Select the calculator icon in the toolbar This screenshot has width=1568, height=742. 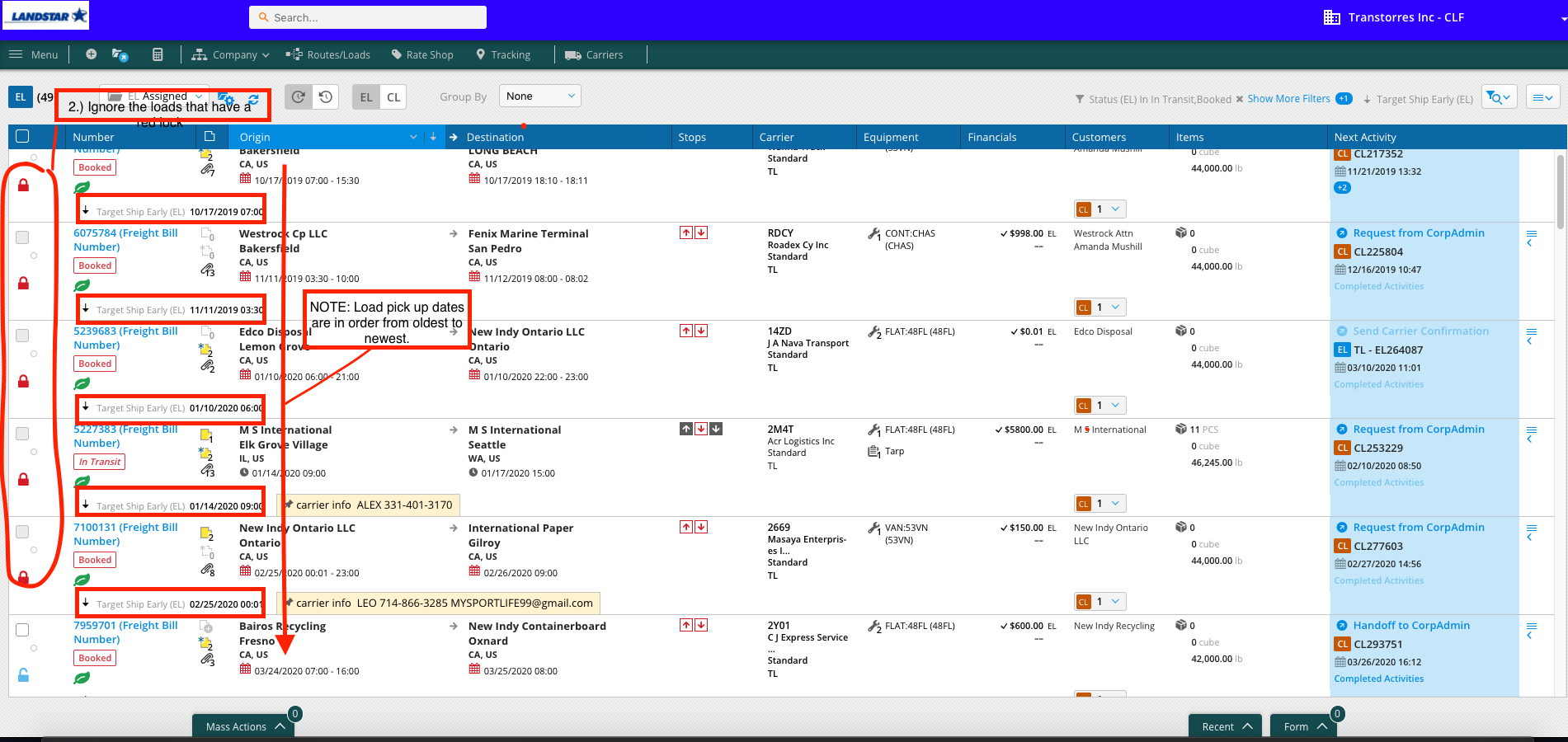[158, 54]
